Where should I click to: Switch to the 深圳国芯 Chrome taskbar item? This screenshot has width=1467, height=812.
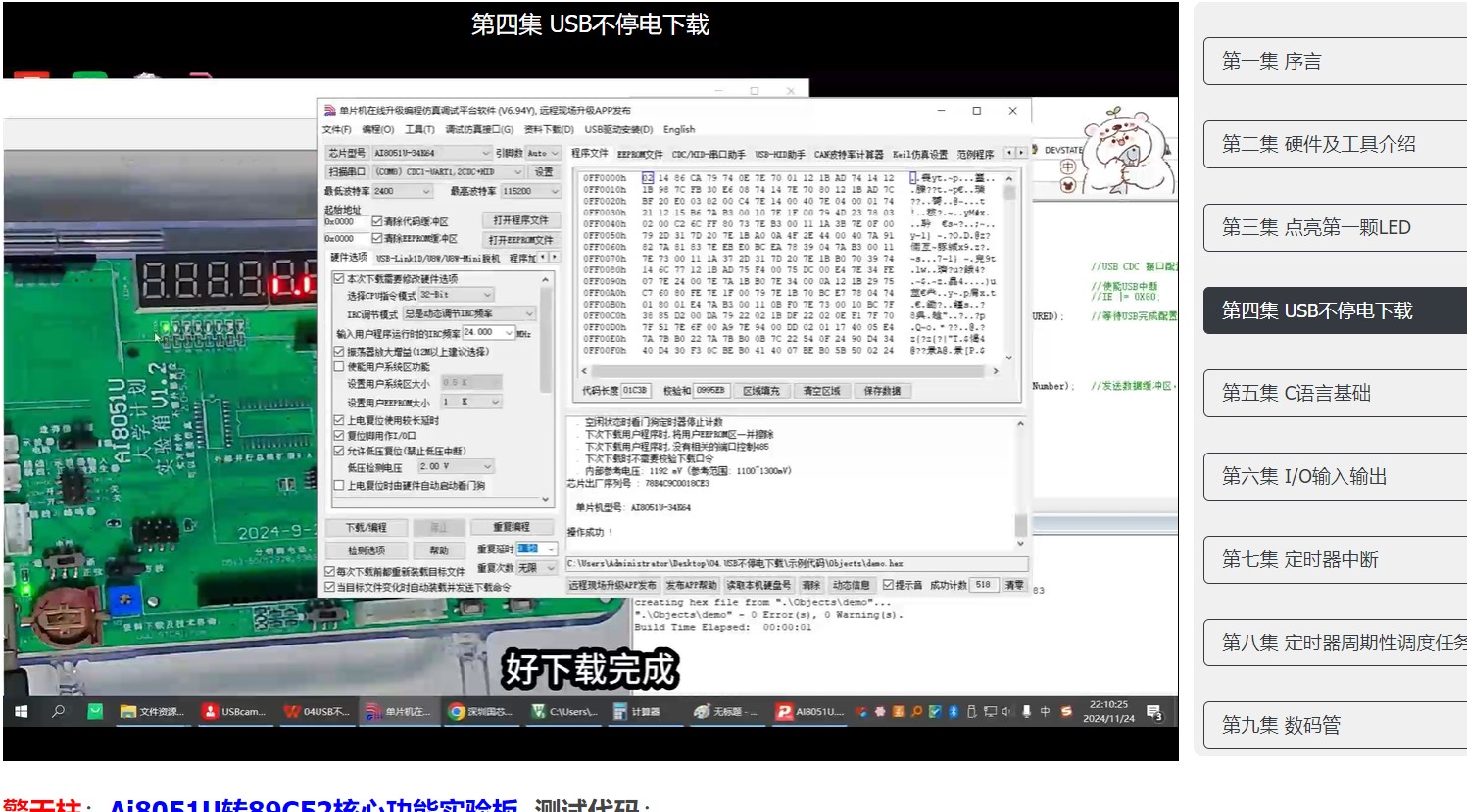[481, 712]
